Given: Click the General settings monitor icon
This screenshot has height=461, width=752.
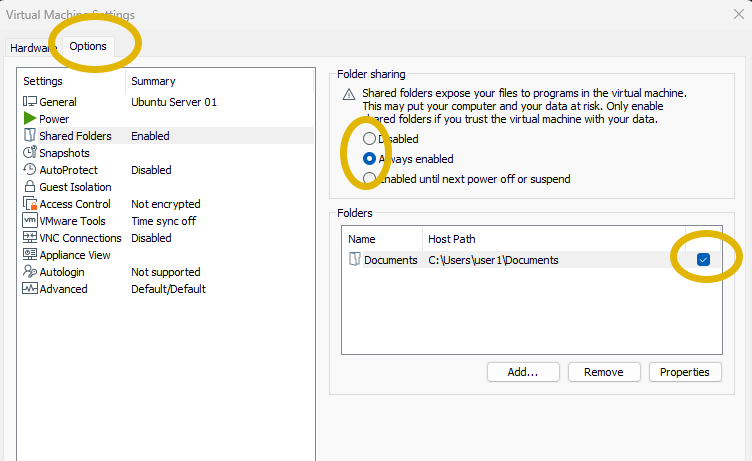Looking at the screenshot, I should click(x=30, y=101).
